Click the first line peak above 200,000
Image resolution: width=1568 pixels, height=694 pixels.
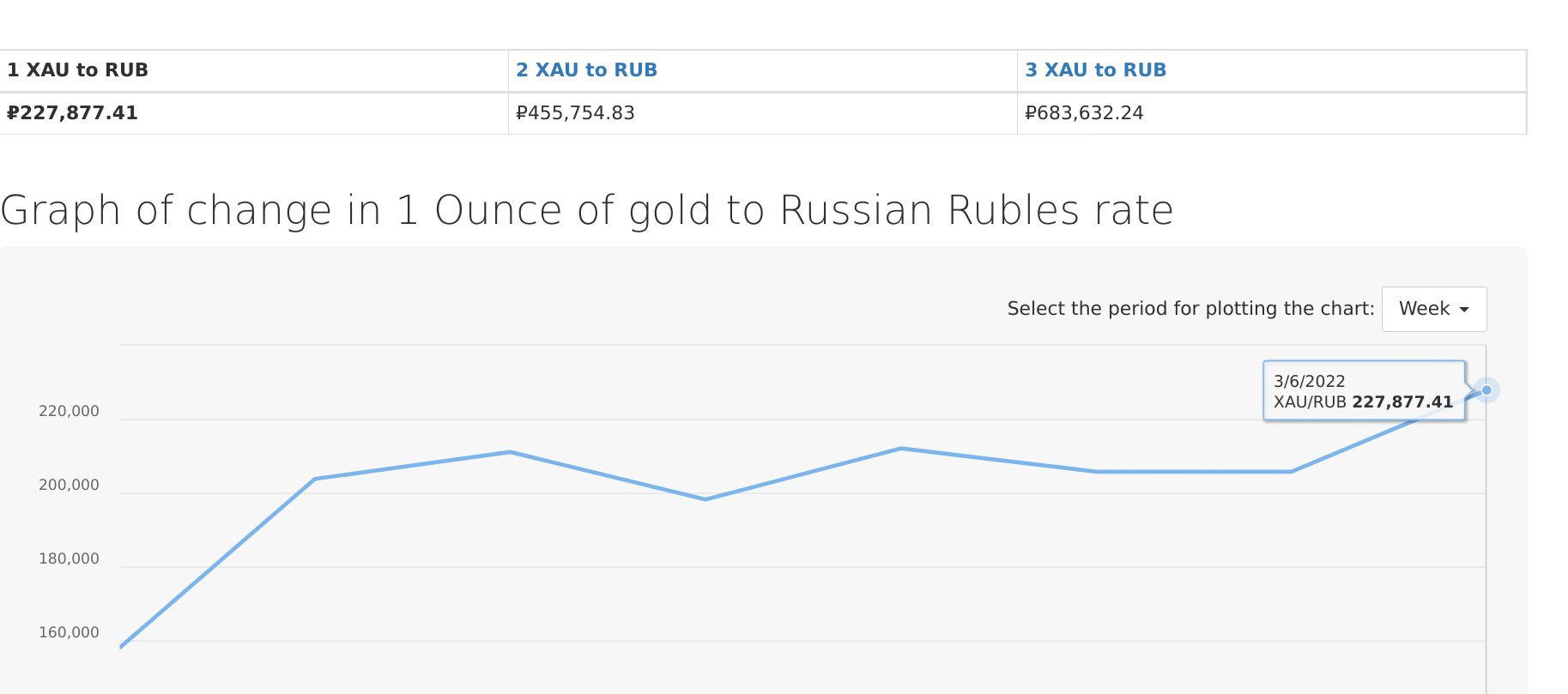pos(510,452)
